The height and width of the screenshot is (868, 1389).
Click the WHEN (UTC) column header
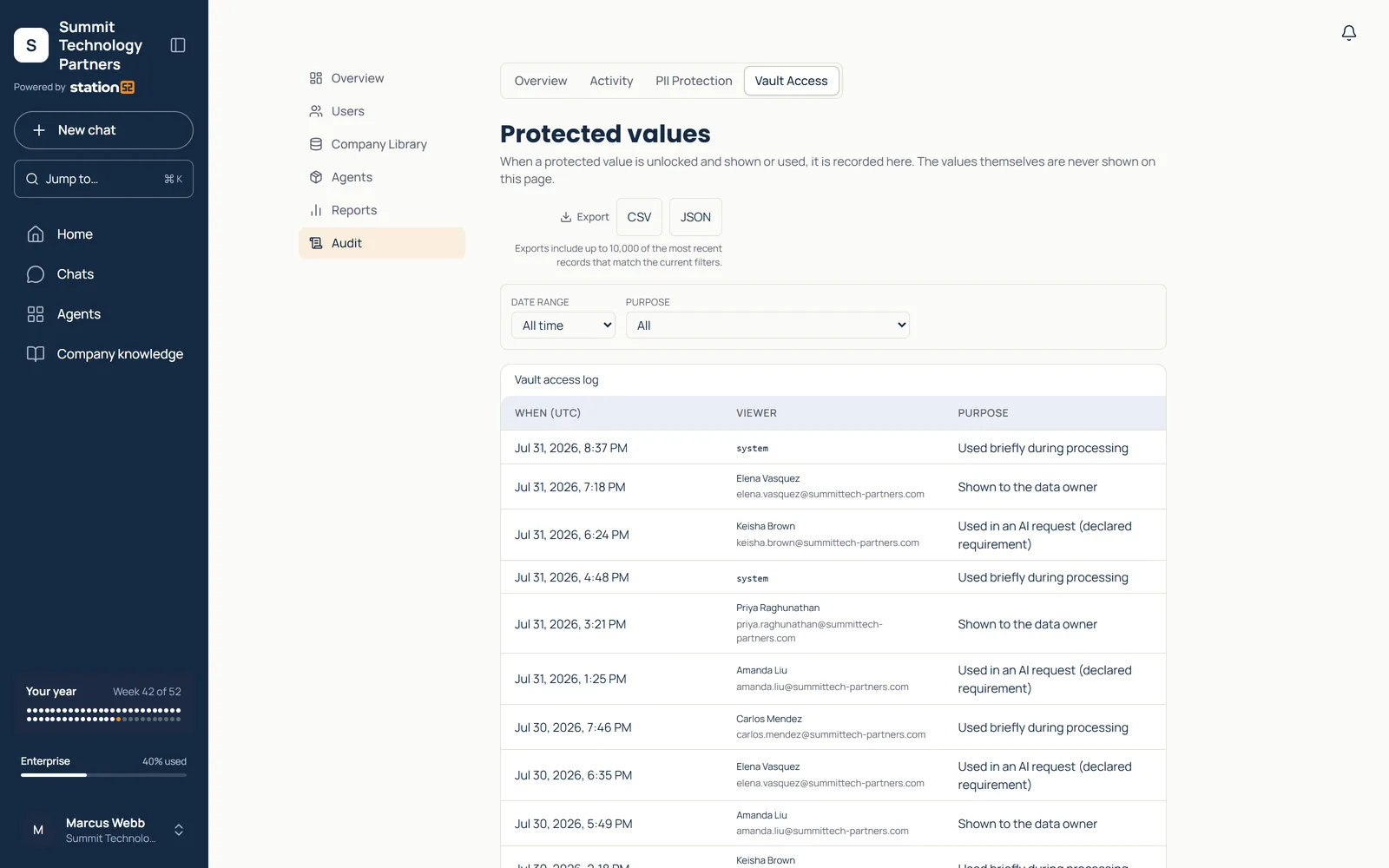tap(548, 413)
